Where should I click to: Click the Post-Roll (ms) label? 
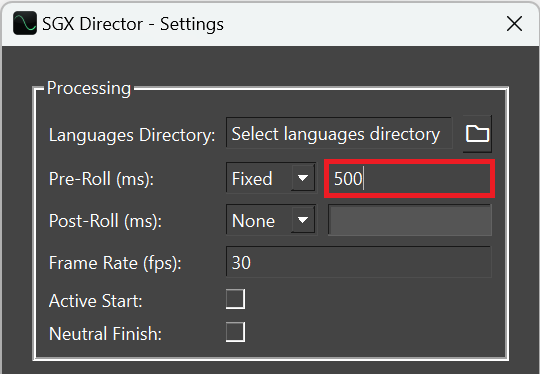(105, 221)
